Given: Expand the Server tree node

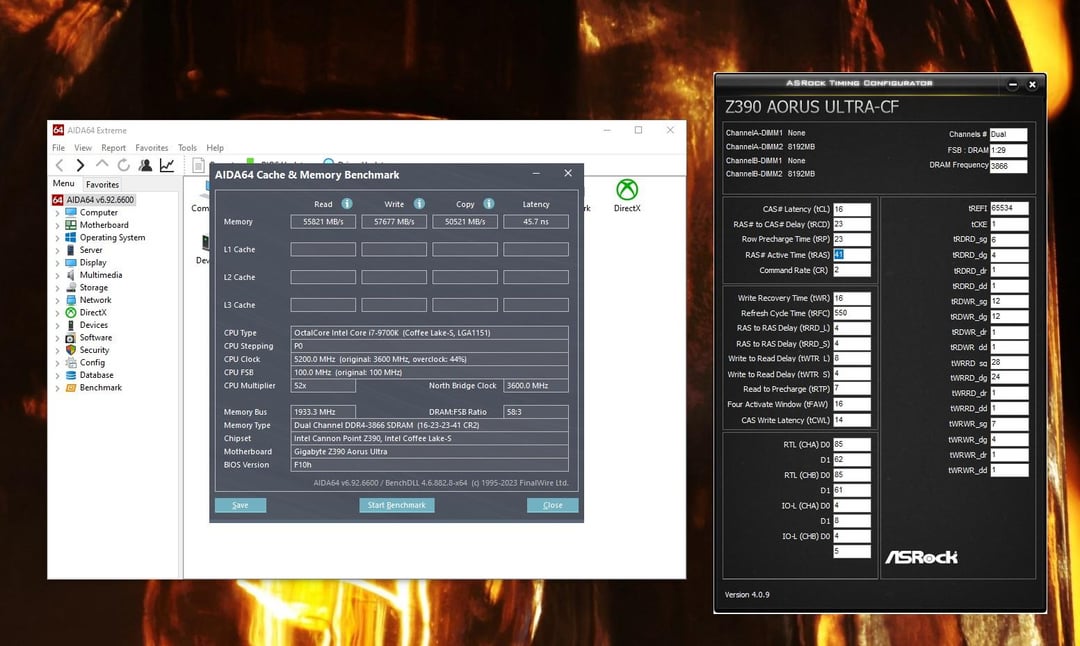Looking at the screenshot, I should click(57, 250).
